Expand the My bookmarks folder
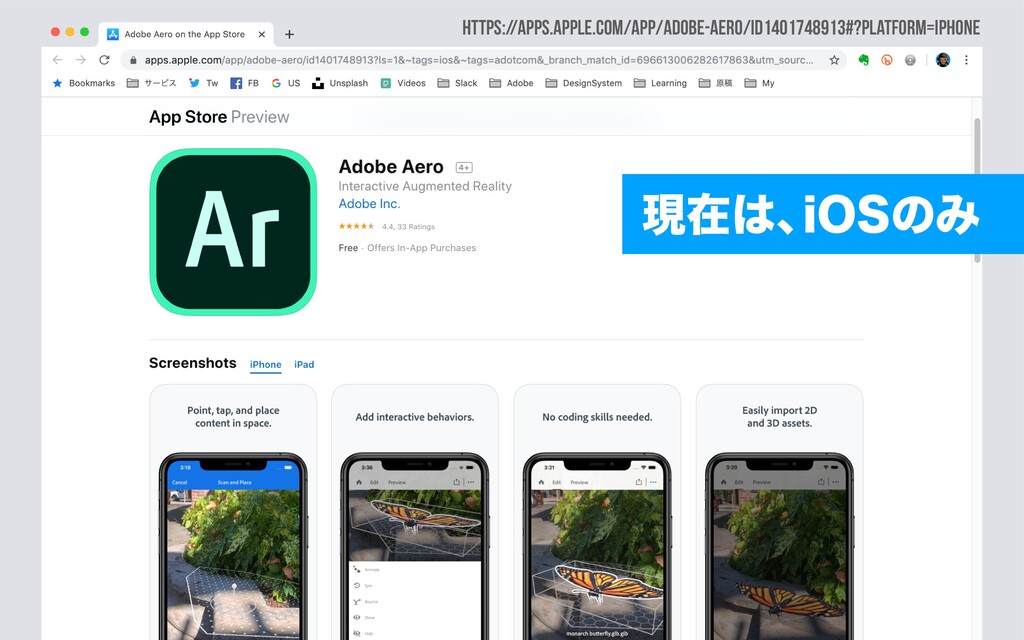The image size is (1024, 640). pos(760,83)
